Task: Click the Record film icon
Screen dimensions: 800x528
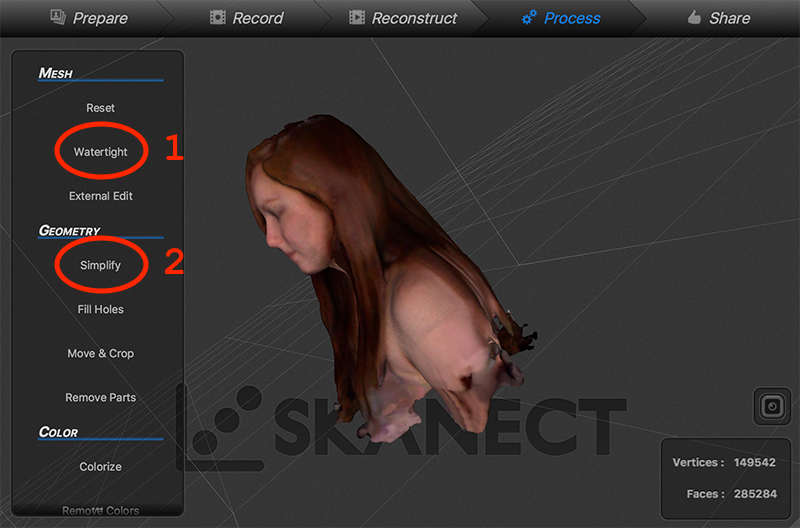Action: 218,18
